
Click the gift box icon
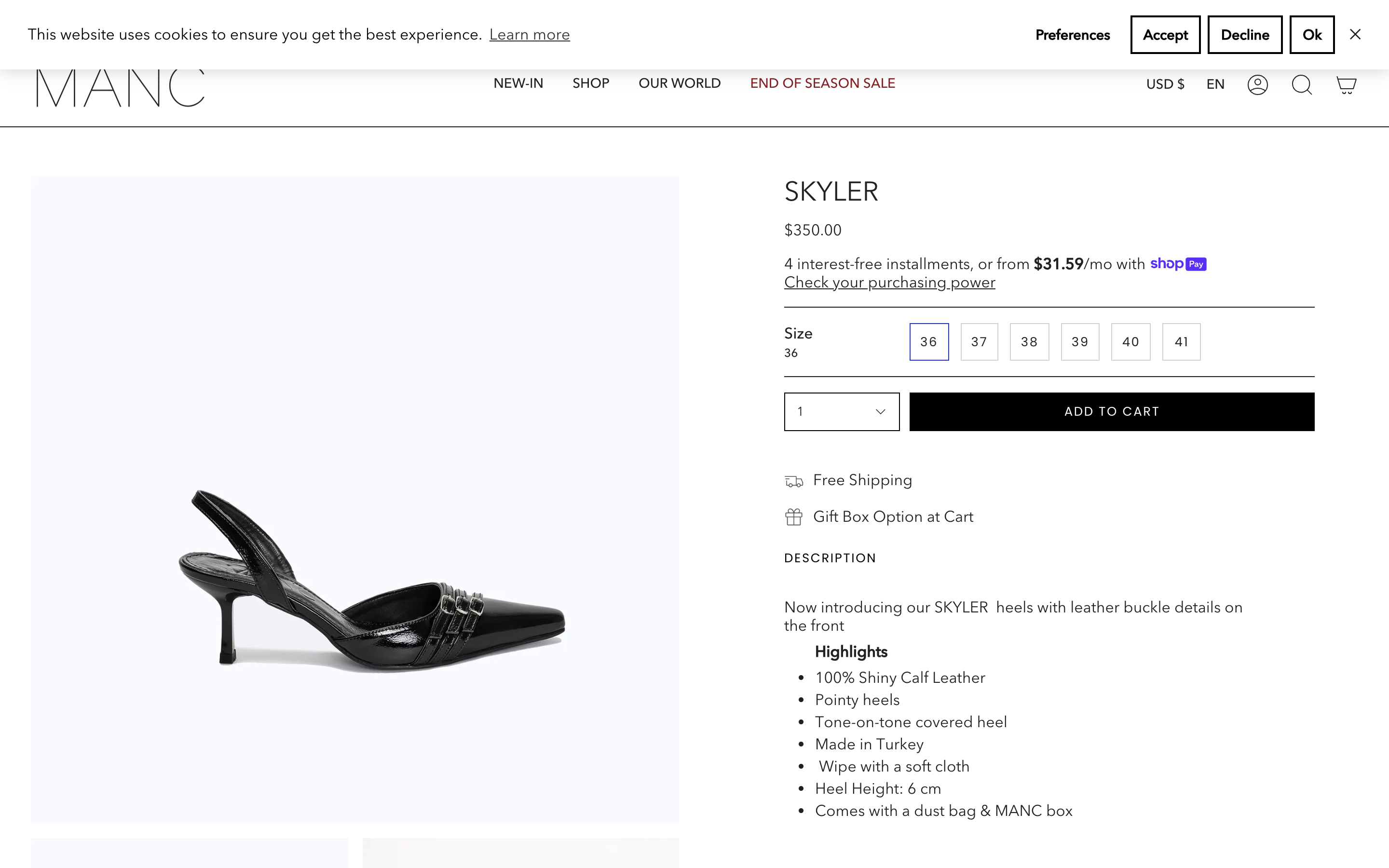point(794,516)
